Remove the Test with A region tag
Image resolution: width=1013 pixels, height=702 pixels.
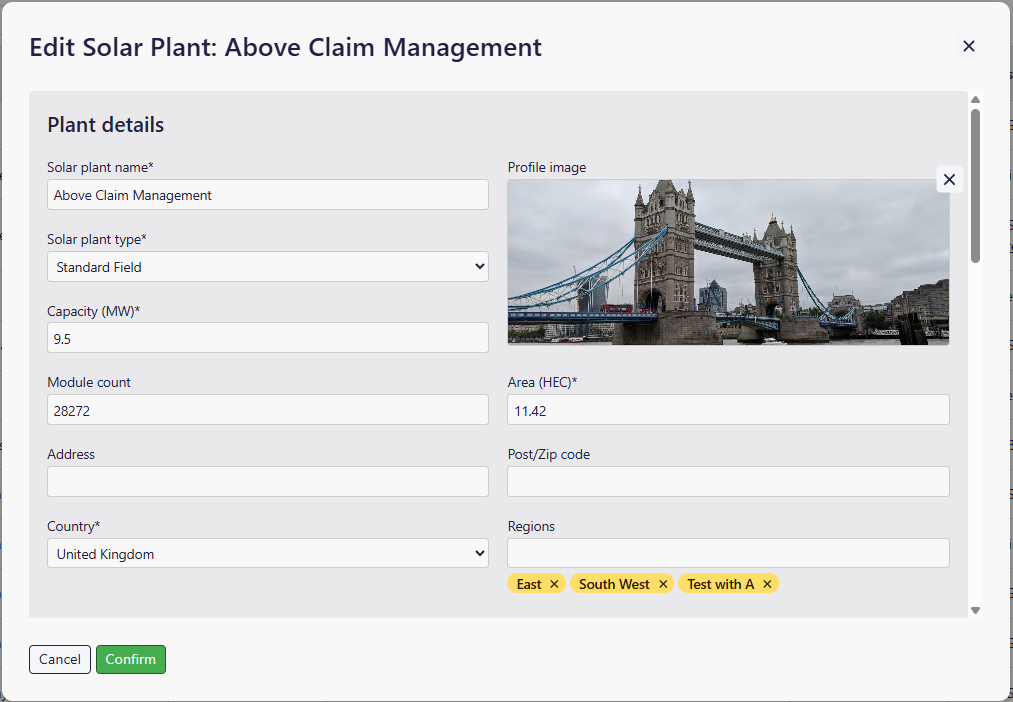[x=767, y=584]
